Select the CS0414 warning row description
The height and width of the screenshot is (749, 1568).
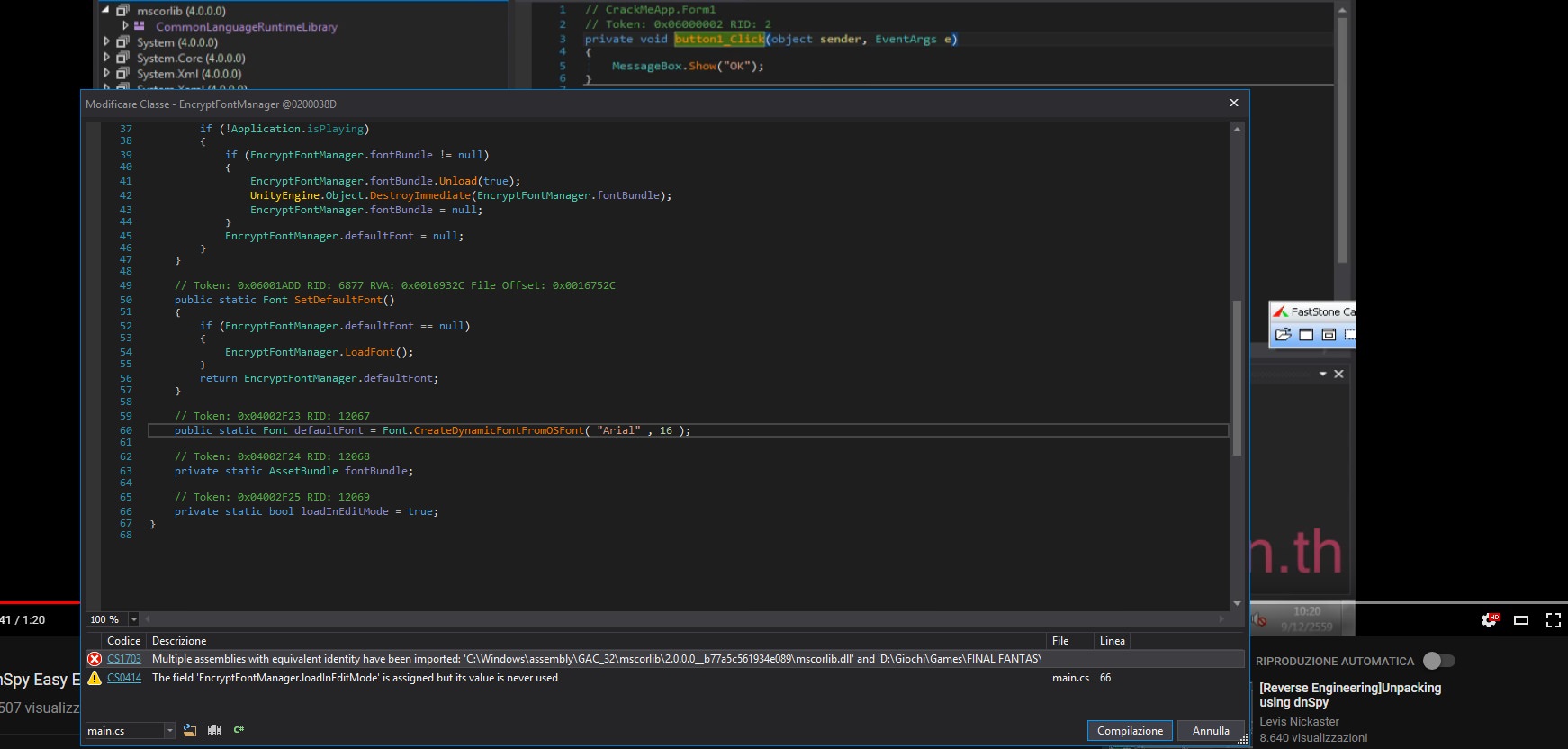355,678
